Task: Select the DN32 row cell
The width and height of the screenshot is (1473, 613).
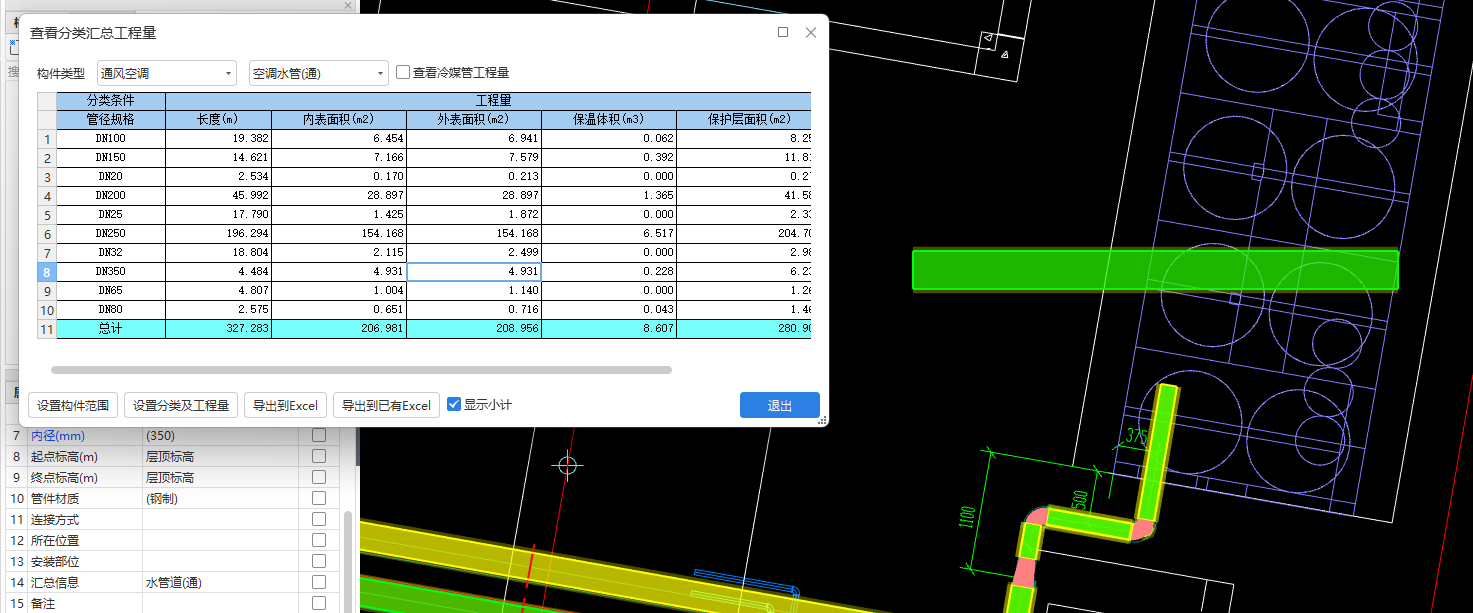Action: [x=111, y=252]
